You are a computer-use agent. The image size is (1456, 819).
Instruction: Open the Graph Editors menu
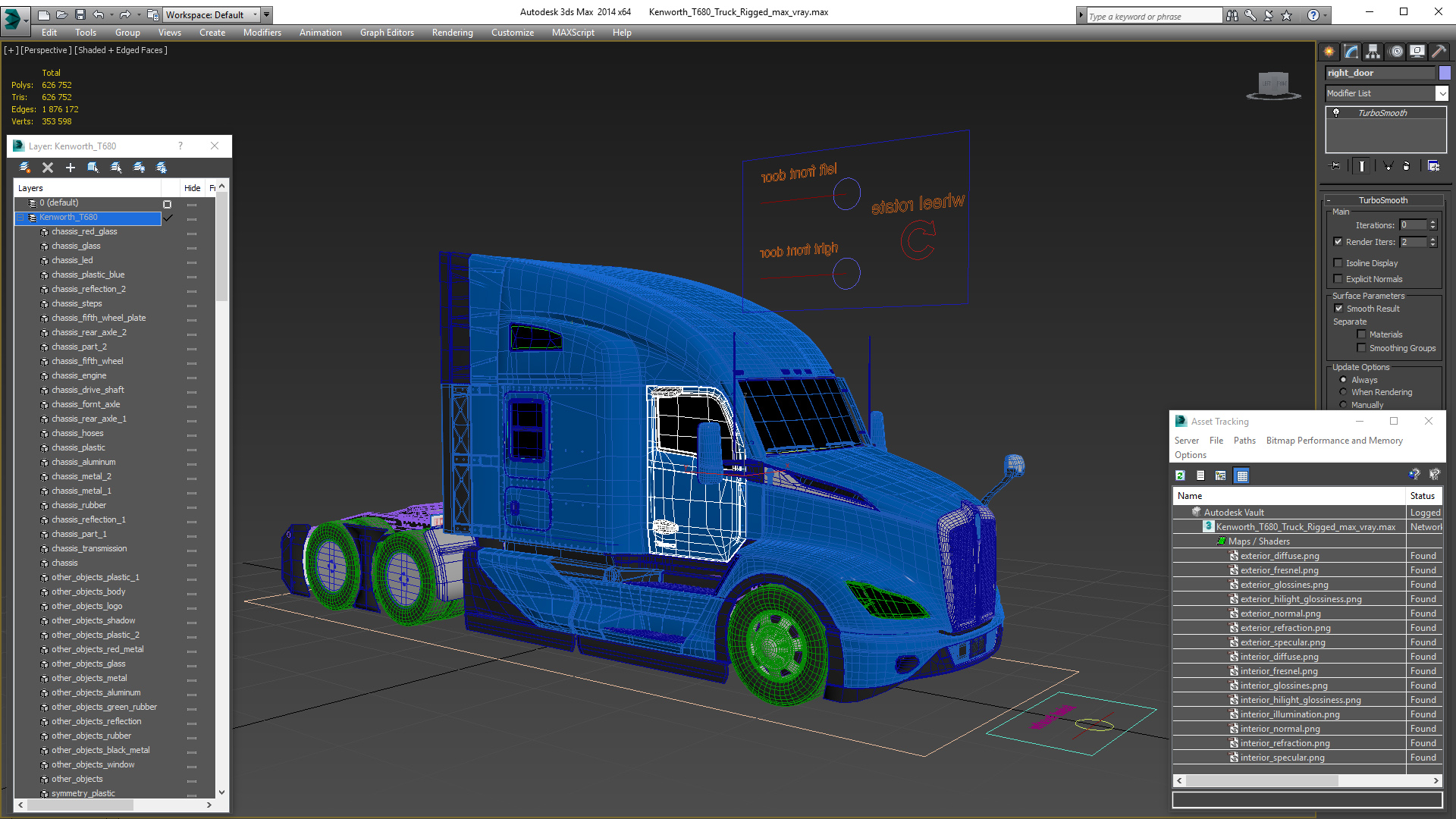387,33
